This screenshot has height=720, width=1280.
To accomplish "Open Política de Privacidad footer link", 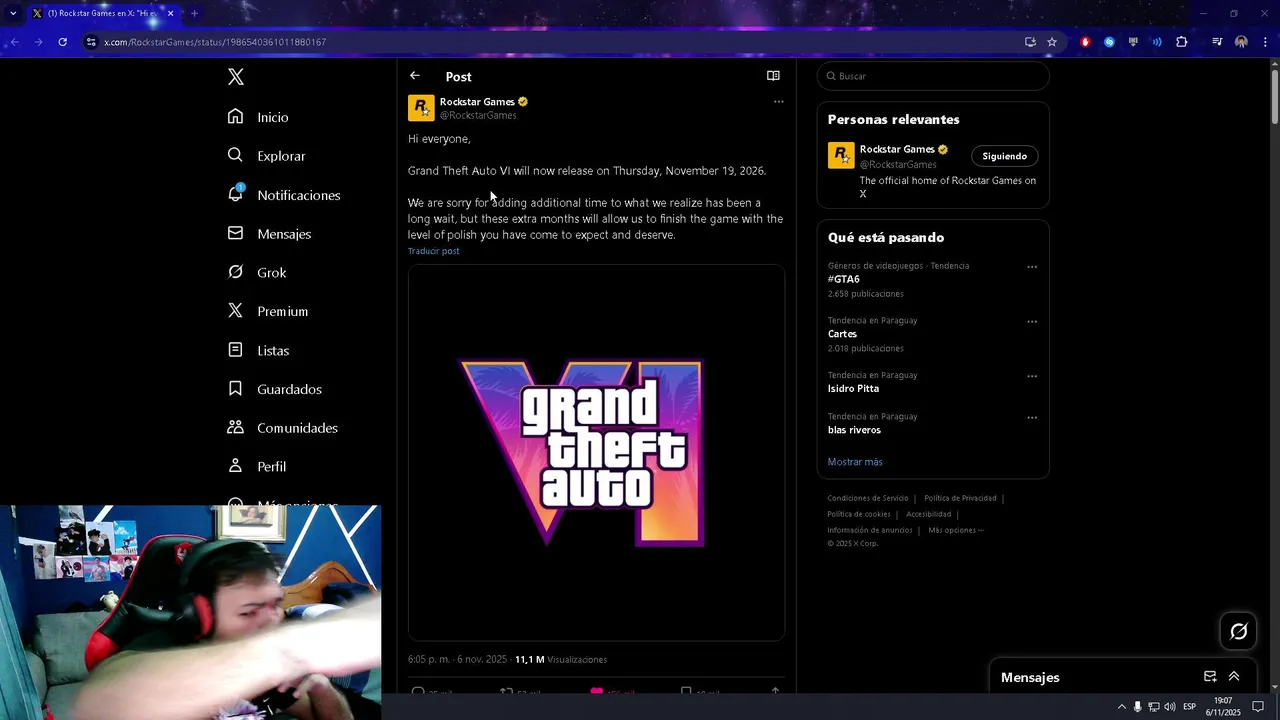I will (x=960, y=498).
